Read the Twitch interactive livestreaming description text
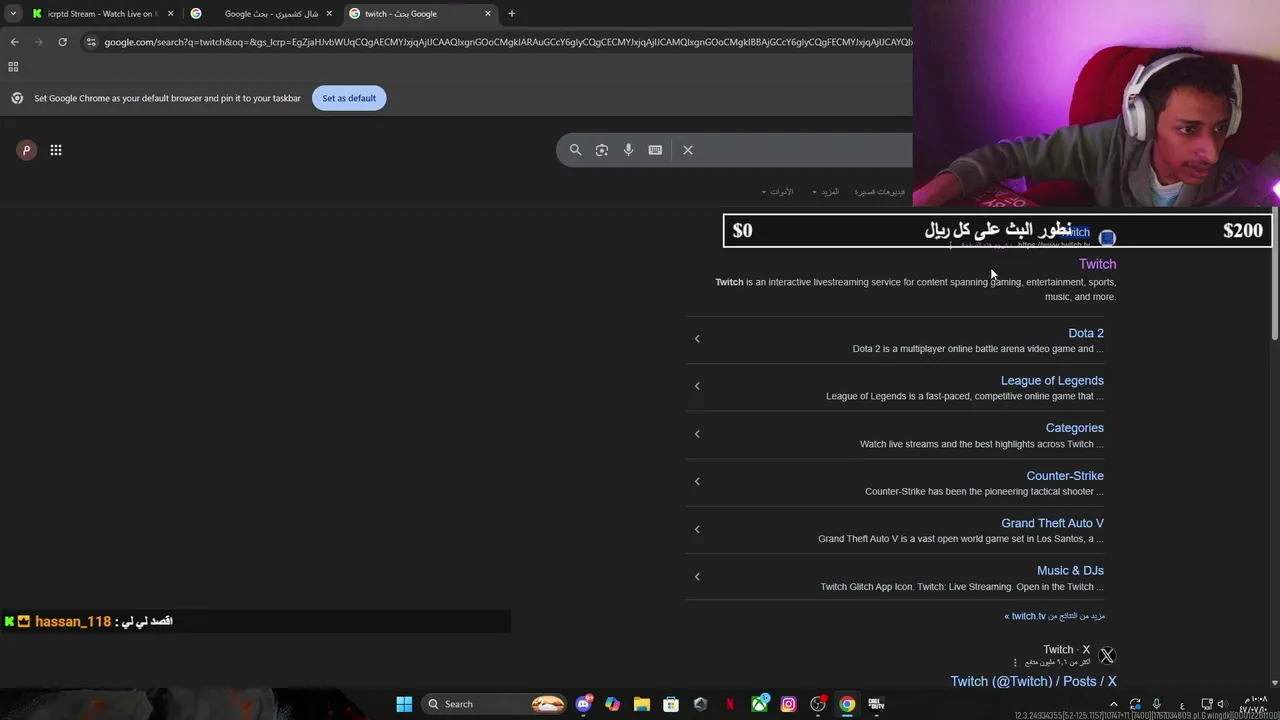 (x=916, y=289)
